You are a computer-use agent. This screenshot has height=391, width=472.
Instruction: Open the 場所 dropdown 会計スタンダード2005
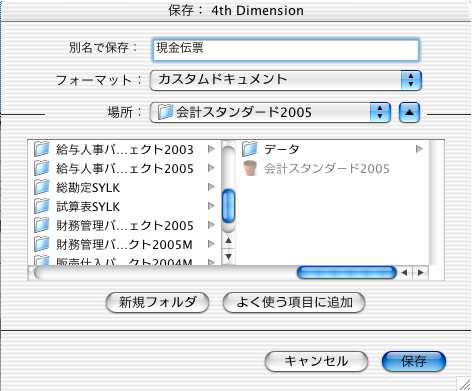[270, 112]
